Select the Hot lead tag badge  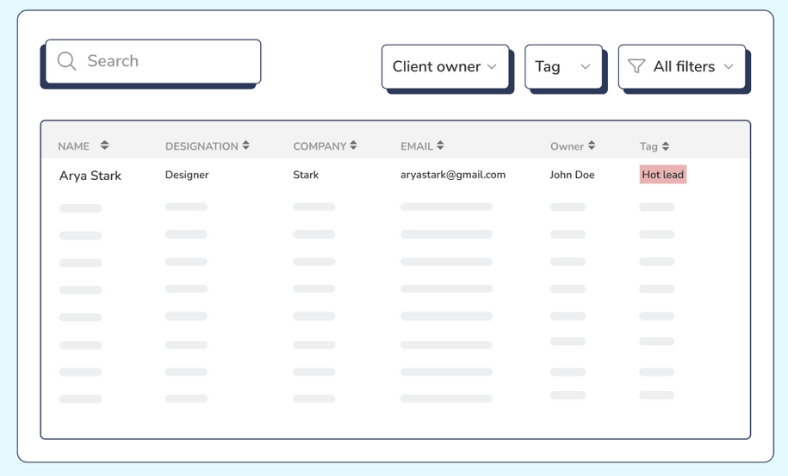pyautogui.click(x=663, y=174)
